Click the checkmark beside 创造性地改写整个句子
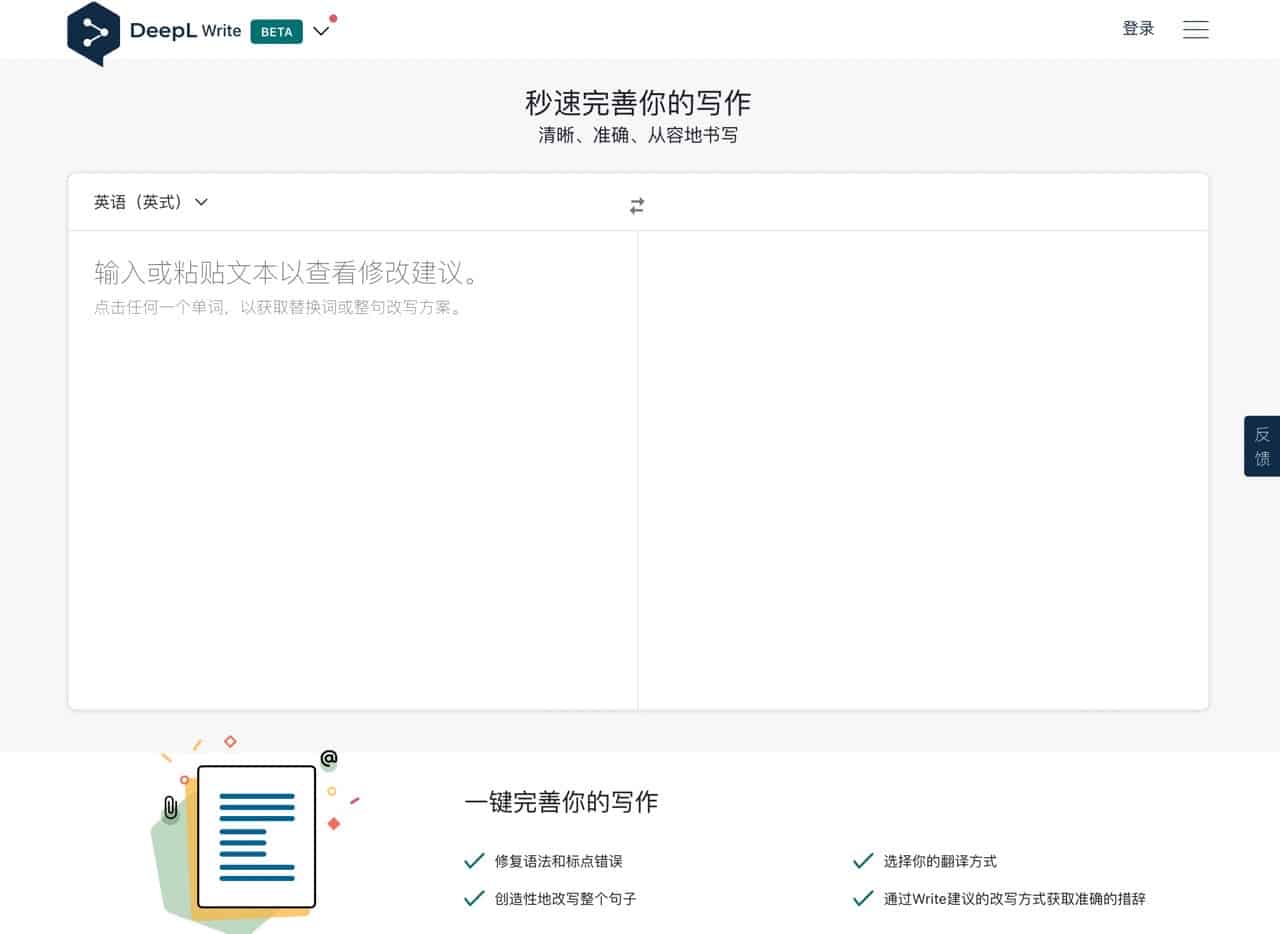Viewport: 1280px width, 934px height. click(x=473, y=898)
